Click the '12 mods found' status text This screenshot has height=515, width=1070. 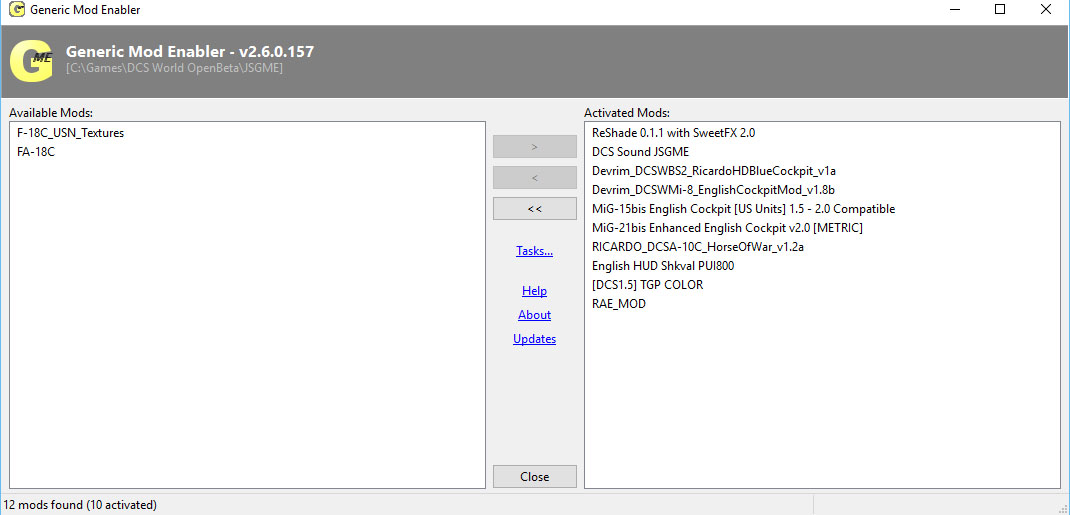[80, 505]
